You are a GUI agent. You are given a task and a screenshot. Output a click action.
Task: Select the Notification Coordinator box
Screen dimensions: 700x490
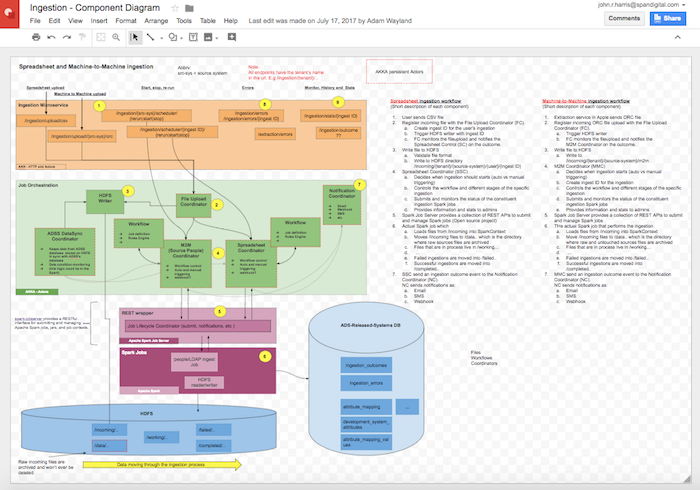click(342, 205)
